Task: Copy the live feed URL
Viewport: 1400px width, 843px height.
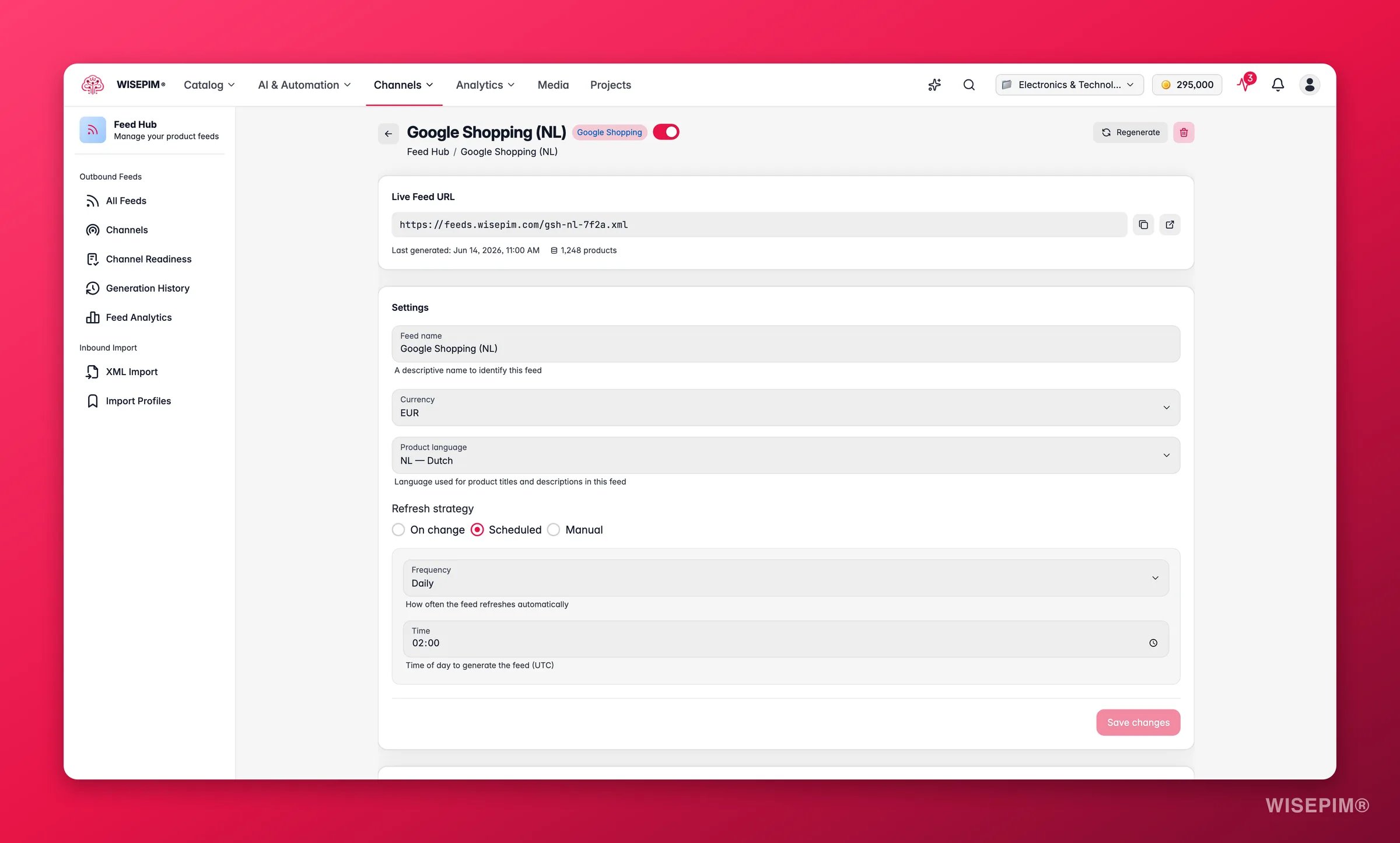Action: (x=1143, y=225)
